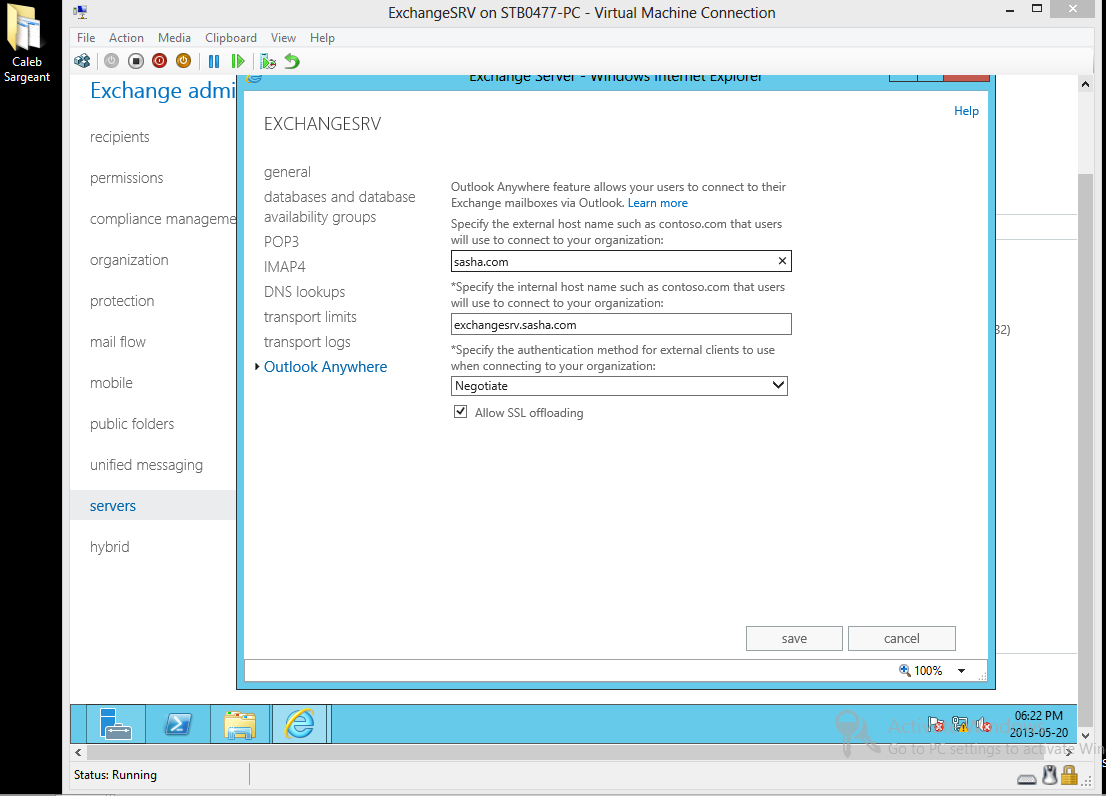
Task: Open the zoom level dropdown arrow
Action: [x=961, y=671]
